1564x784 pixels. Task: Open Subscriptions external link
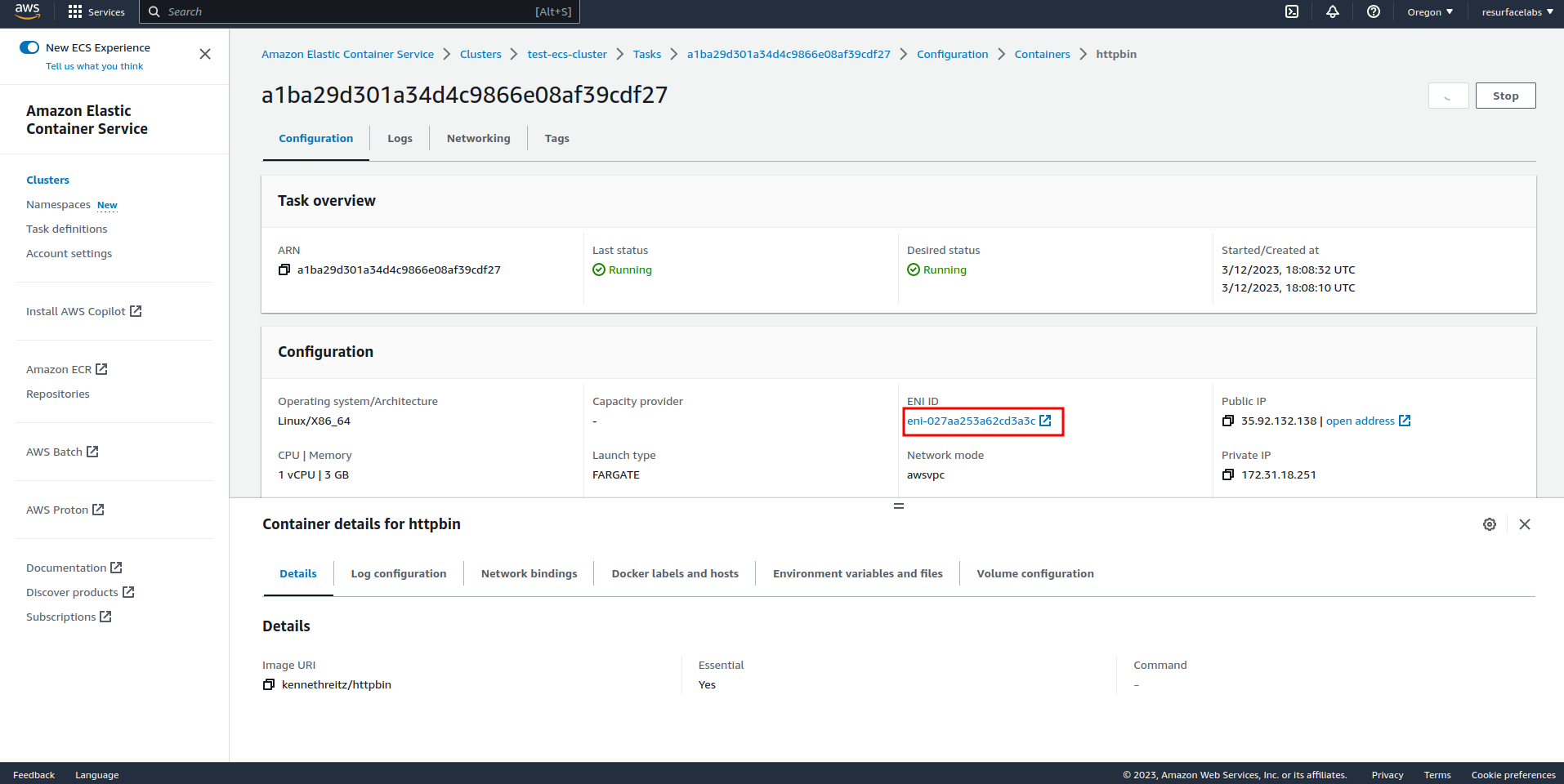pos(69,617)
